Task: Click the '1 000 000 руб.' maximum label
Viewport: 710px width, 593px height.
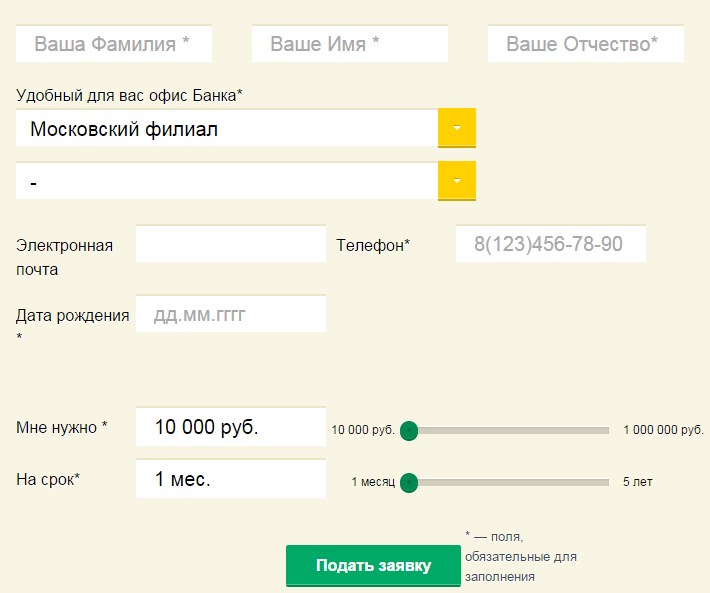Action: point(663,430)
